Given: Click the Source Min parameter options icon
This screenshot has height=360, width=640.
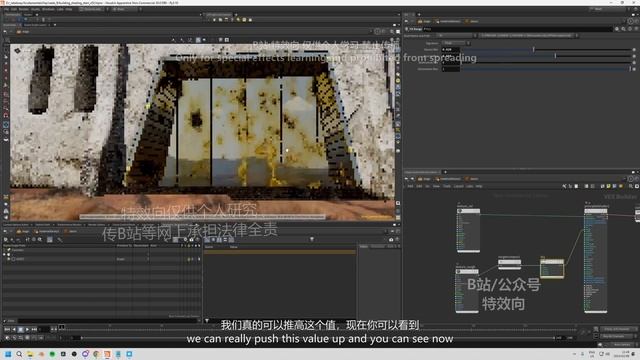Looking at the screenshot, I should (x=634, y=49).
